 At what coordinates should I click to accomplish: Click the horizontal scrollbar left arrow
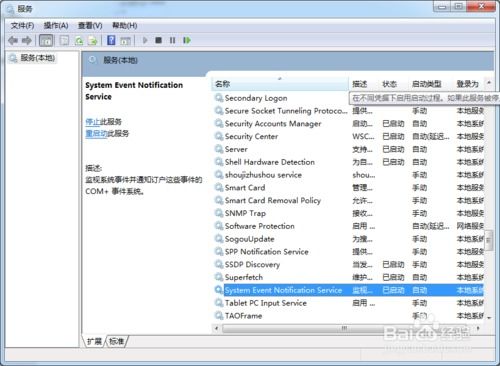(x=216, y=329)
